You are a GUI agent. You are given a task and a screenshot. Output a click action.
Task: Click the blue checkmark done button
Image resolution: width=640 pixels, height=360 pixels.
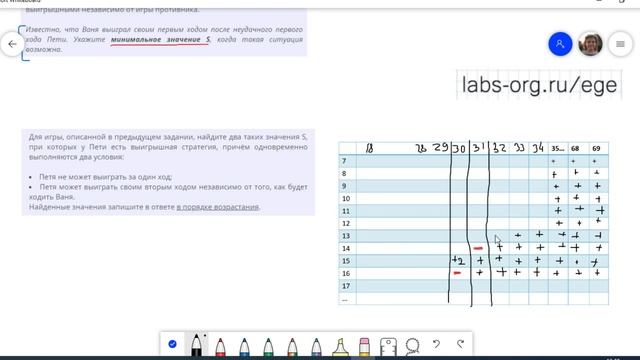[172, 344]
